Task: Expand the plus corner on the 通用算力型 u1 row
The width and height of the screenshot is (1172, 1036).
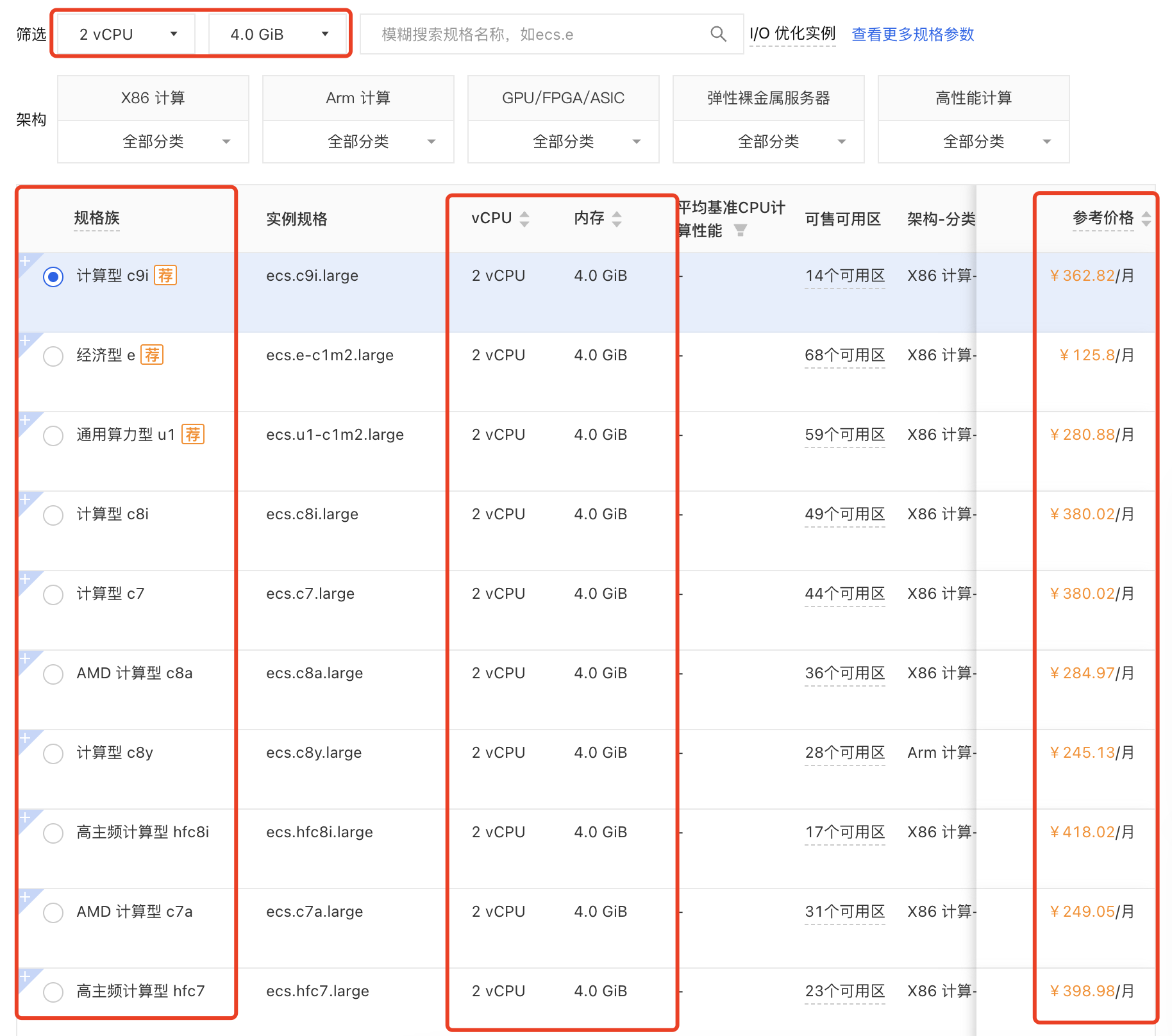Action: pos(26,420)
